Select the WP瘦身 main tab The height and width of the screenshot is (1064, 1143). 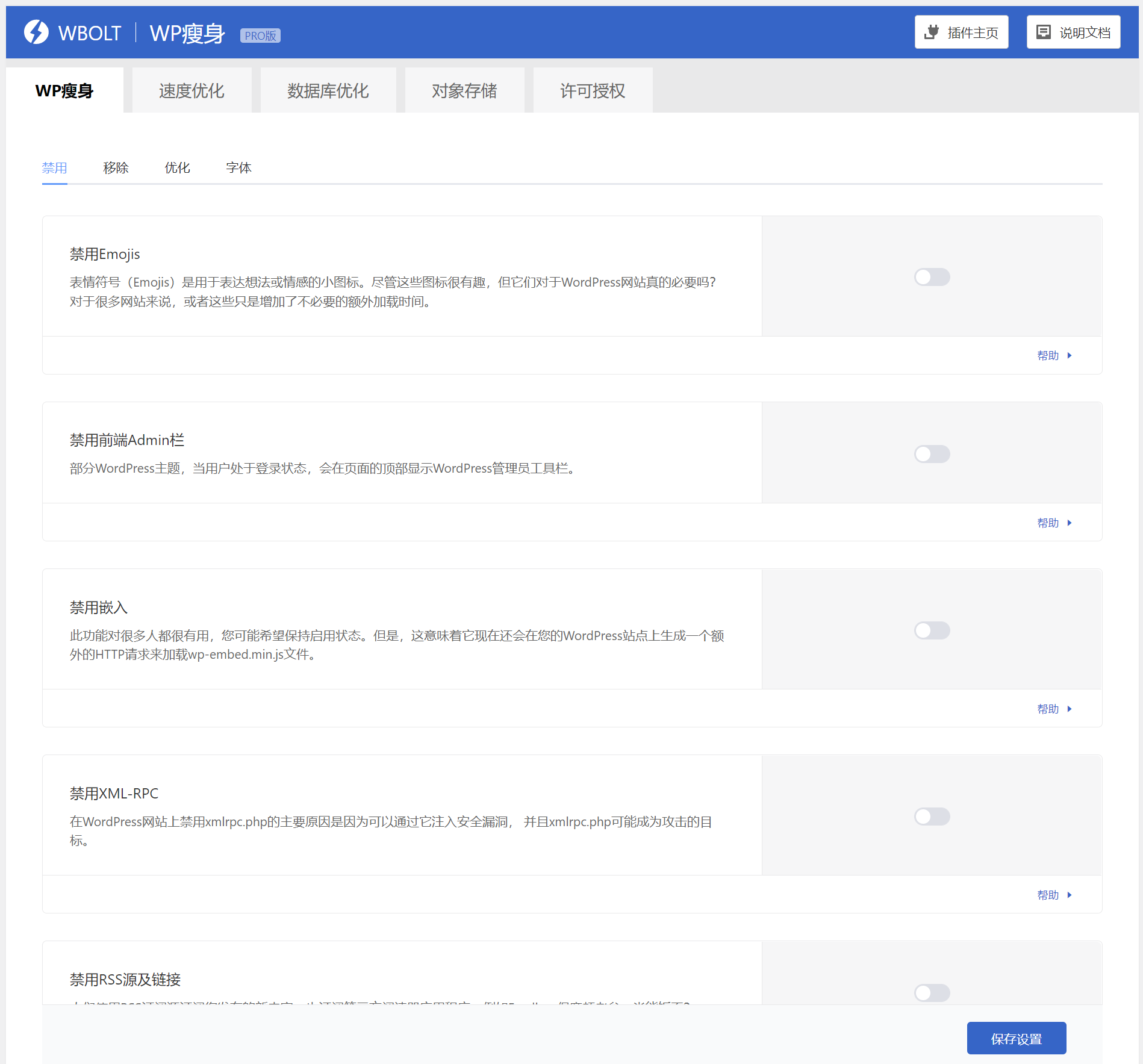click(64, 90)
